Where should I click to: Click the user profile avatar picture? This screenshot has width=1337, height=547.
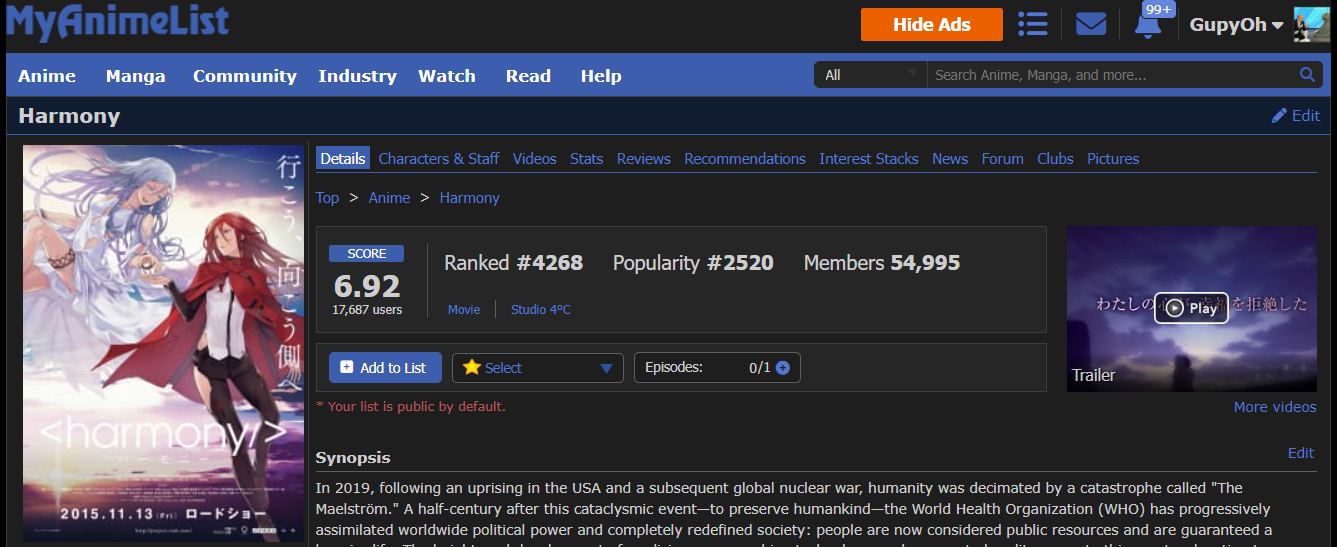click(x=1311, y=25)
